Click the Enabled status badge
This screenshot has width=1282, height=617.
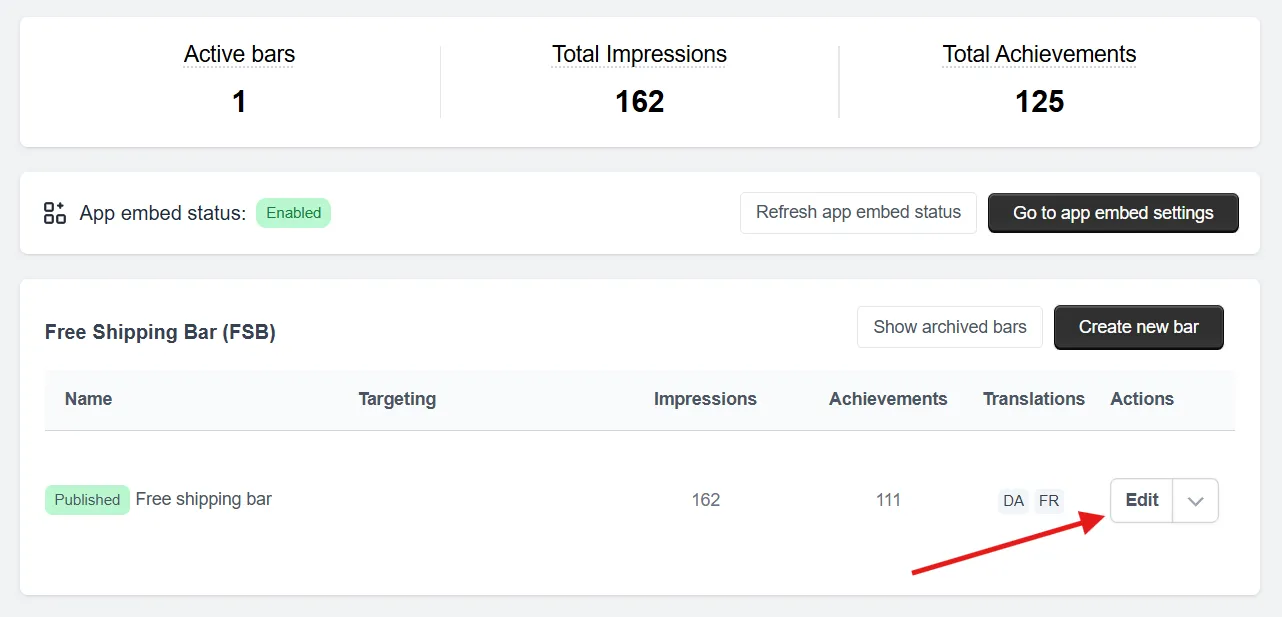pyautogui.click(x=293, y=213)
